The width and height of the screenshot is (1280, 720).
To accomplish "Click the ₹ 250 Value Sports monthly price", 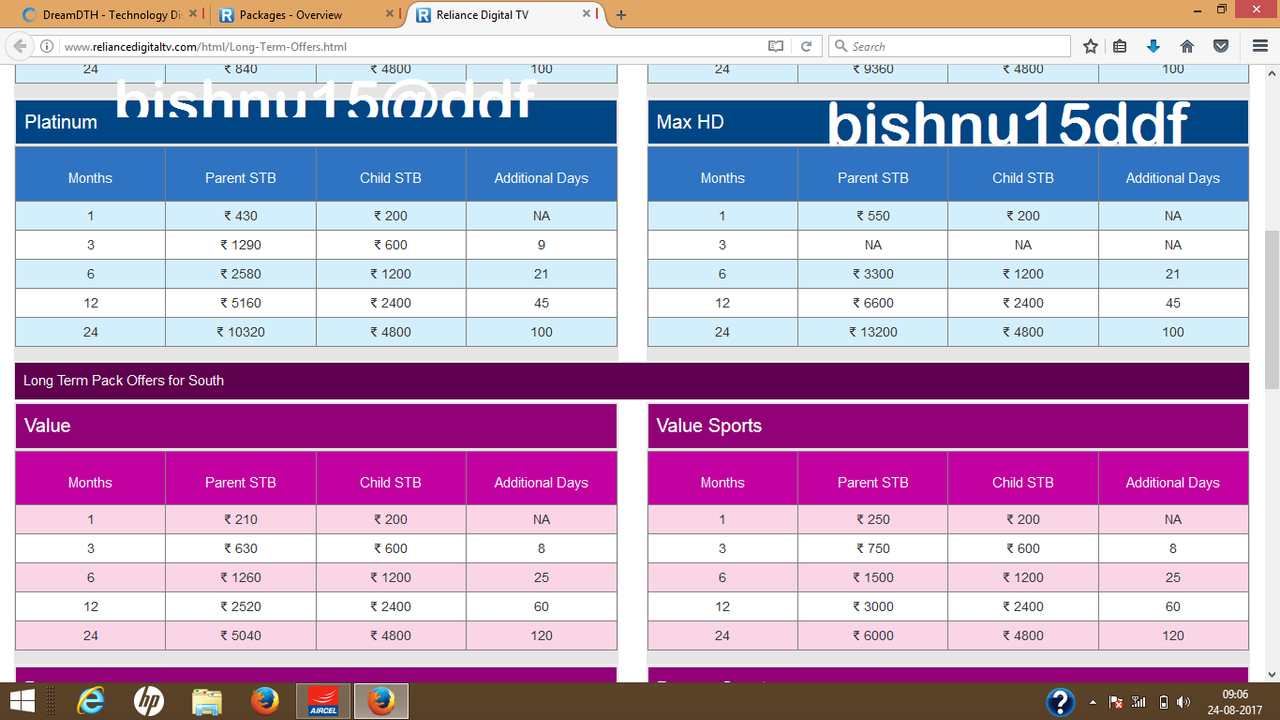I will (873, 519).
